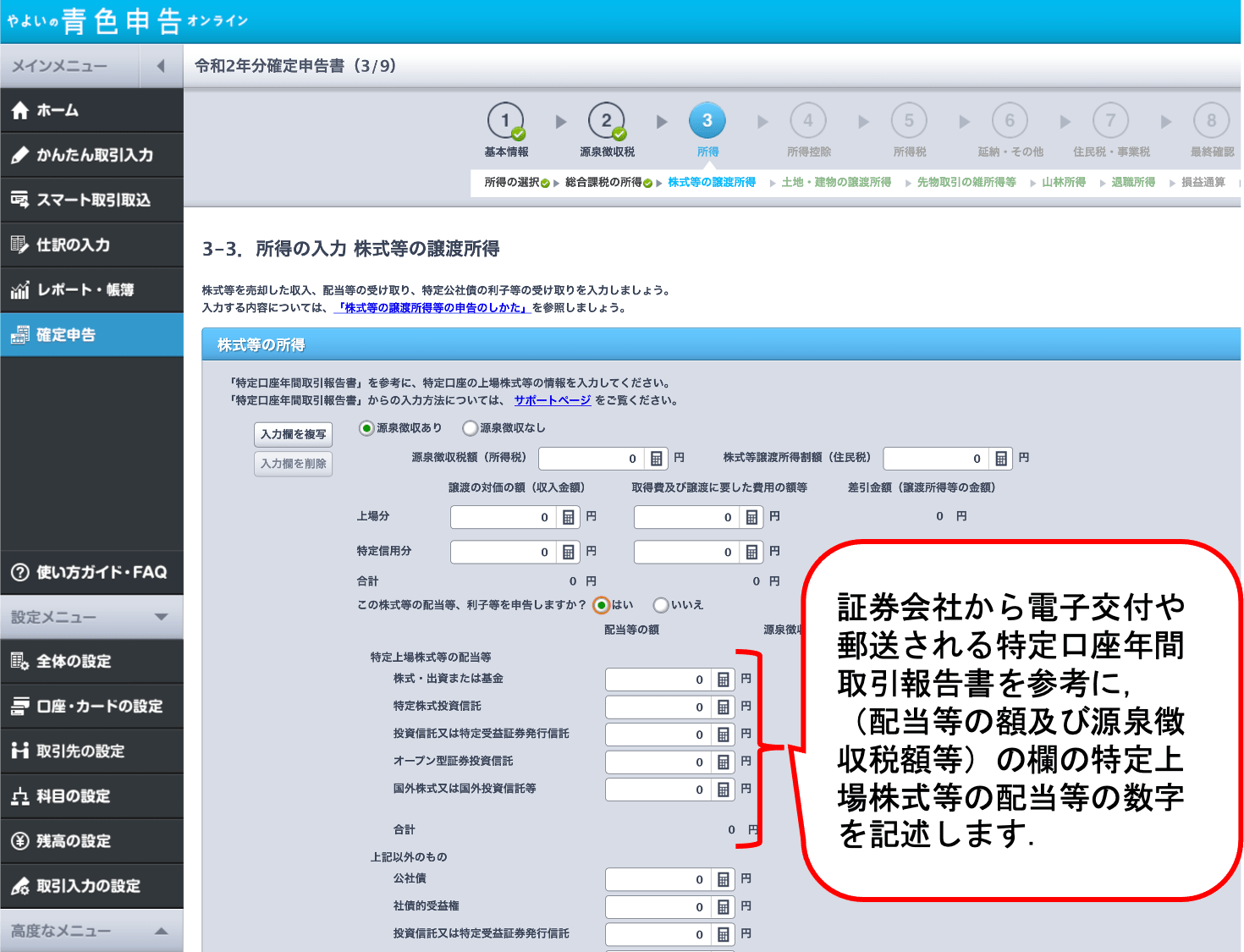Open calculator for 上場分 収入金額
Viewport: 1244px width, 952px height.
(569, 517)
